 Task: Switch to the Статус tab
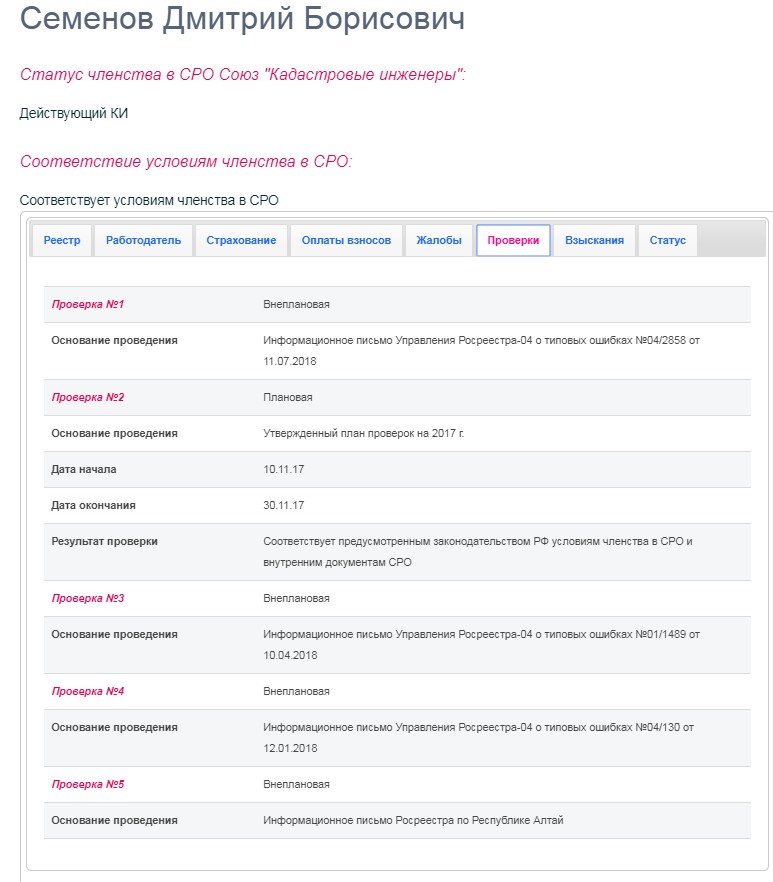pos(668,240)
